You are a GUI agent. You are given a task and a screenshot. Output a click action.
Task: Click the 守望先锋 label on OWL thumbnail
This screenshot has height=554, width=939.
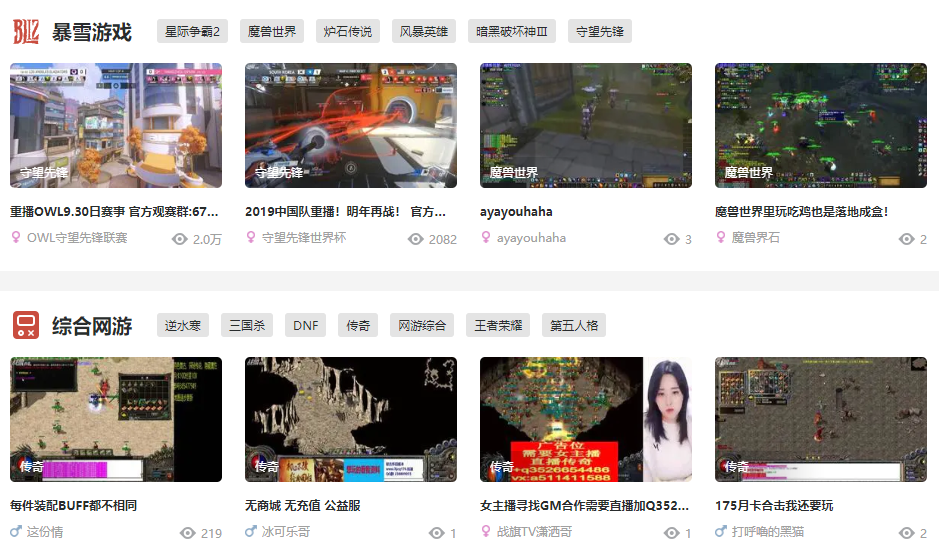tap(44, 172)
